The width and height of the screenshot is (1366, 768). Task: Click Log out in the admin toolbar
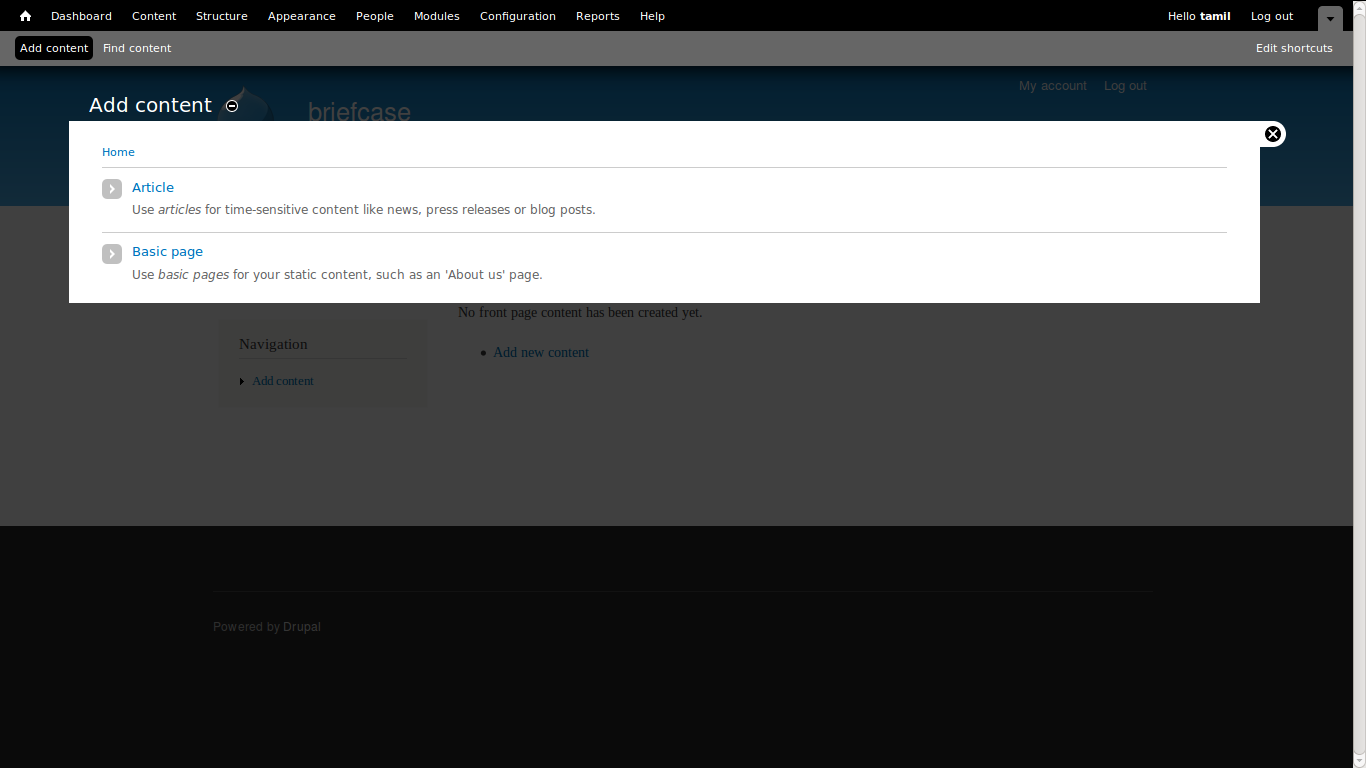click(x=1271, y=15)
